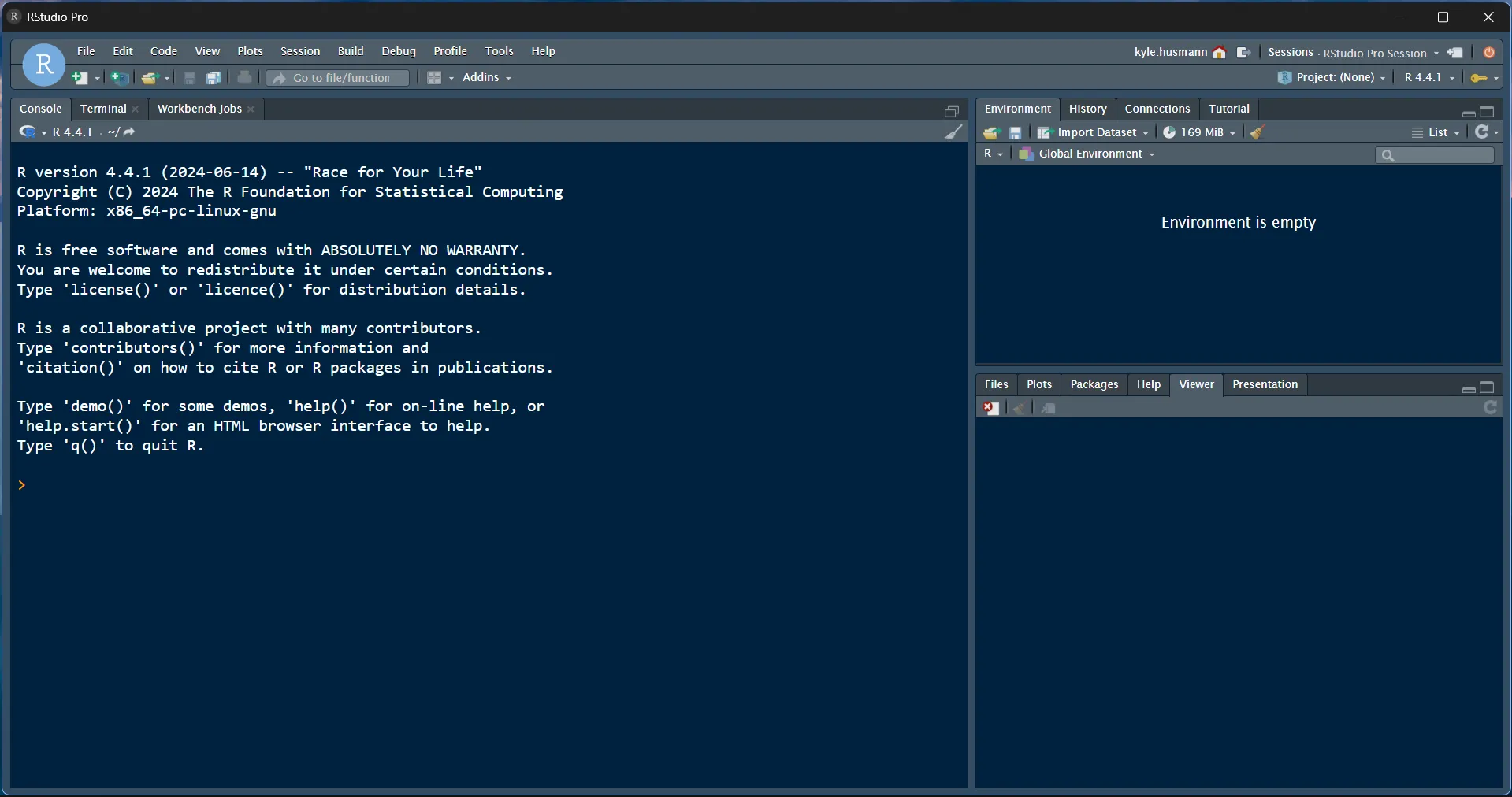Click Viewer show-in-new-window icon
Image resolution: width=1512 pixels, height=797 pixels.
(x=1049, y=408)
